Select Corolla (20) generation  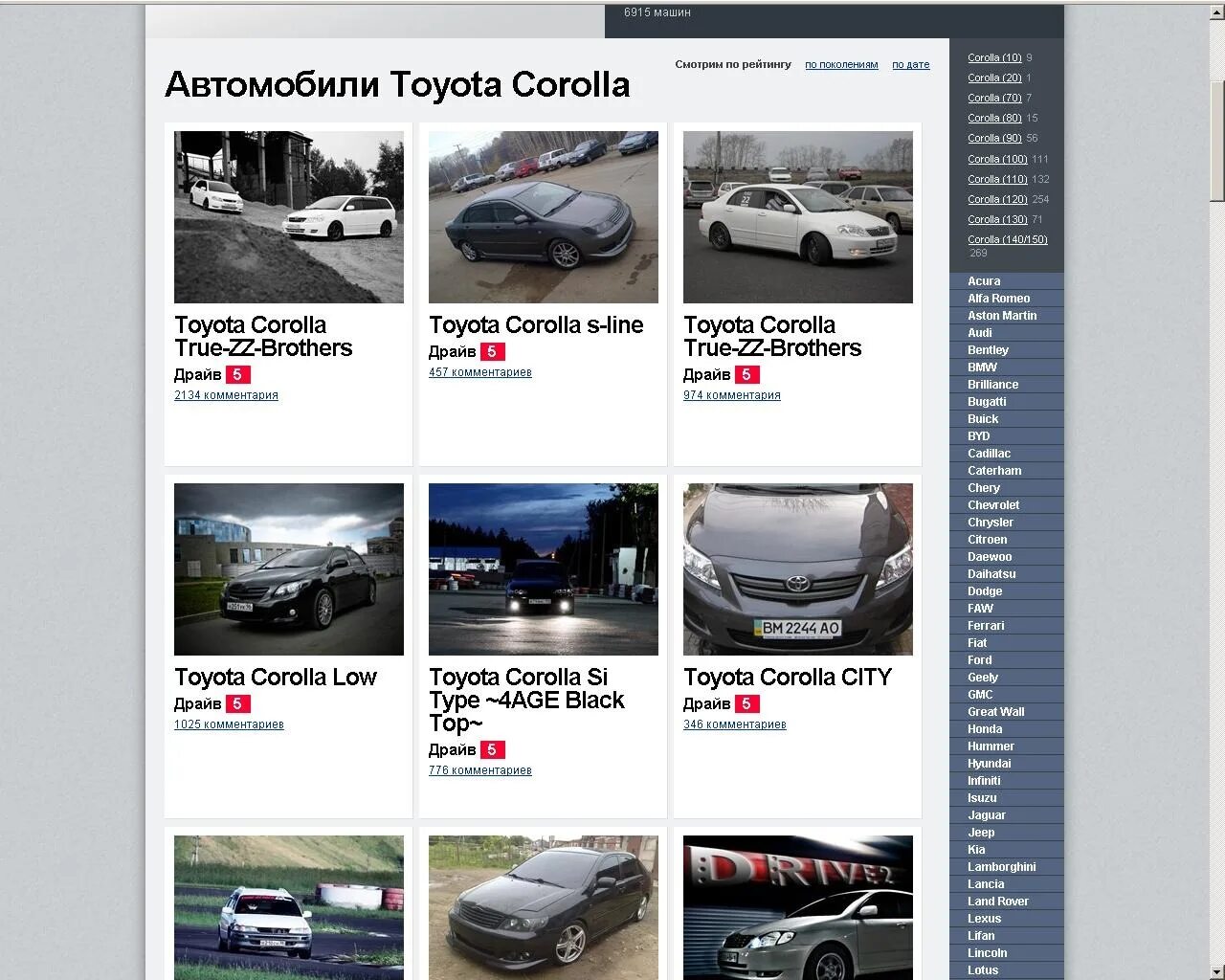pos(994,78)
